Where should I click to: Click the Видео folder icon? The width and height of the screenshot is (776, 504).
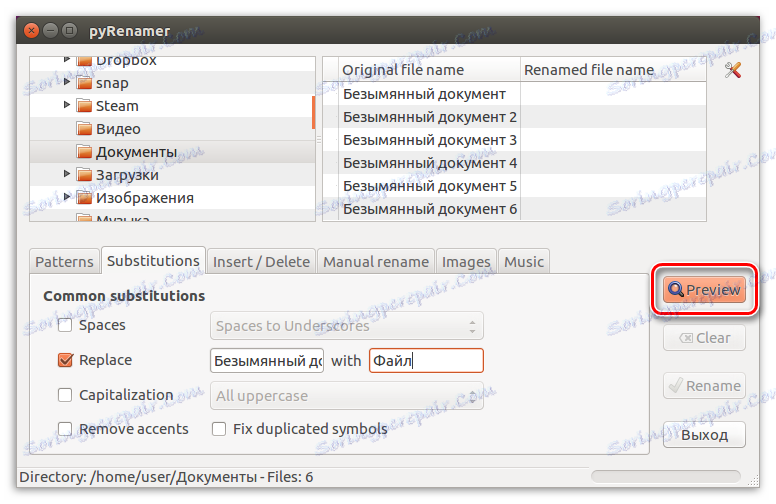pos(84,129)
